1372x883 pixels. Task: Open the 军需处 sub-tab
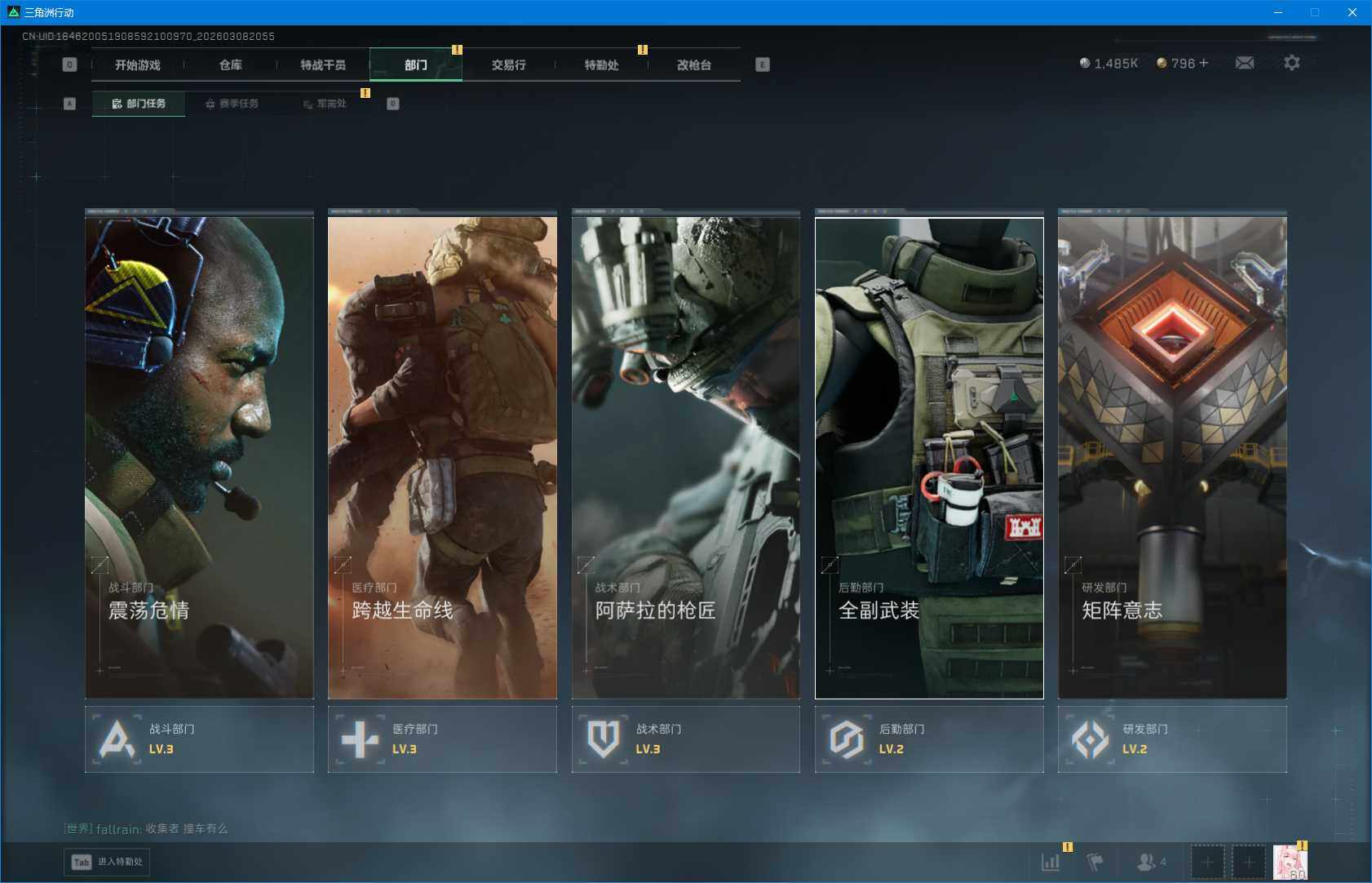point(325,104)
